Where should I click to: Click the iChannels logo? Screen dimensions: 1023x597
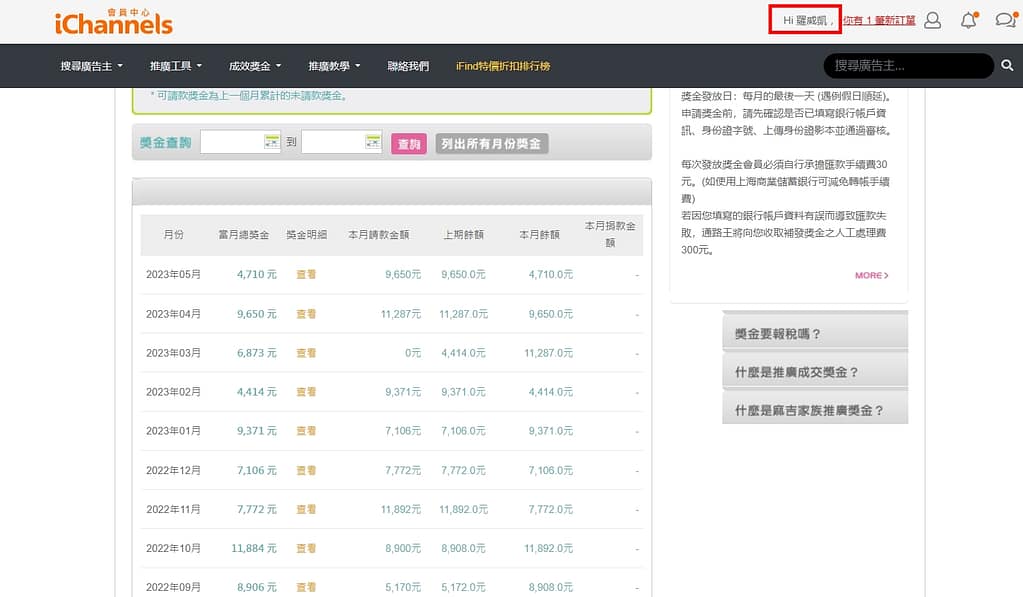coord(113,20)
